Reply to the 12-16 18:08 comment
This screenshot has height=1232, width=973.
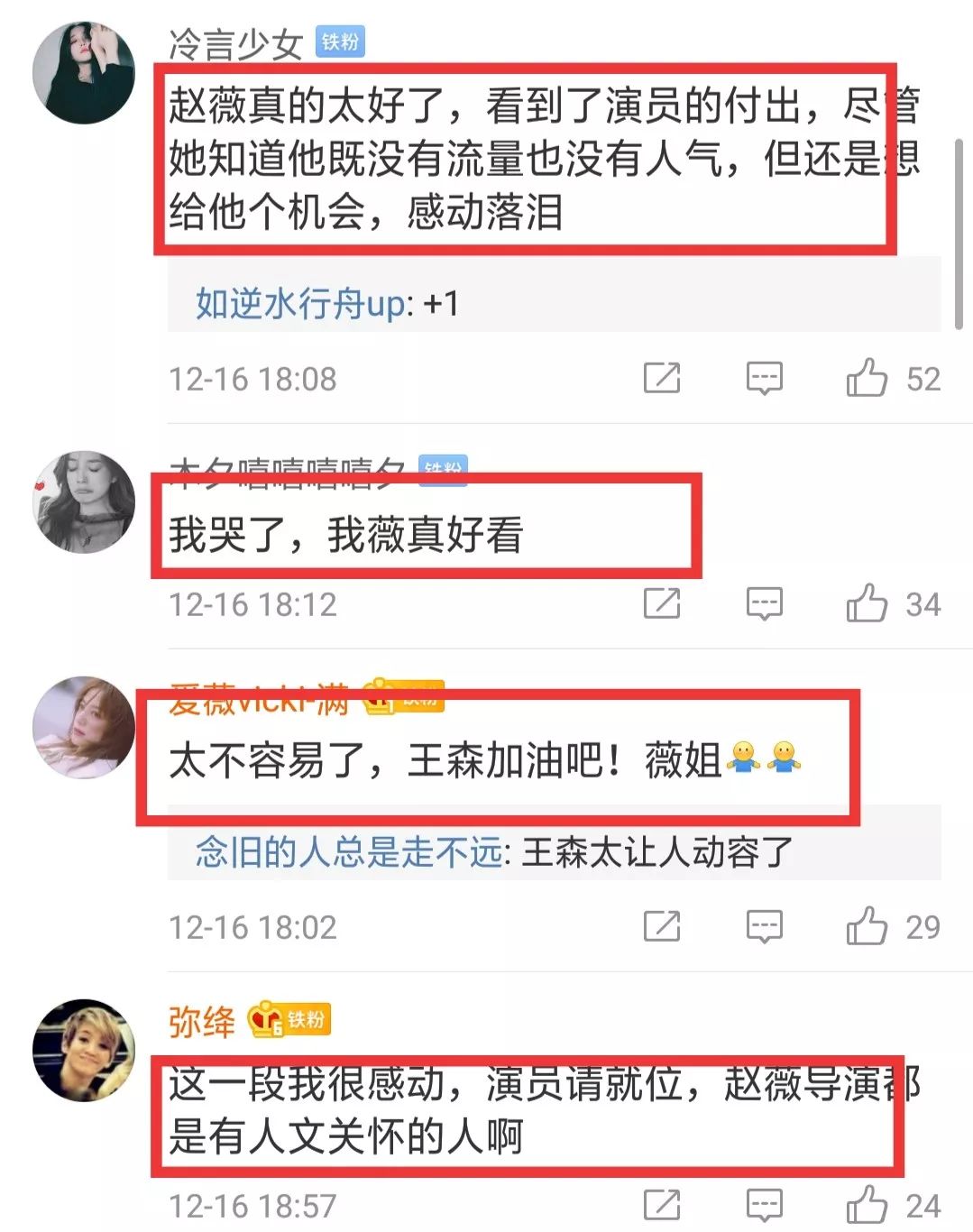764,378
